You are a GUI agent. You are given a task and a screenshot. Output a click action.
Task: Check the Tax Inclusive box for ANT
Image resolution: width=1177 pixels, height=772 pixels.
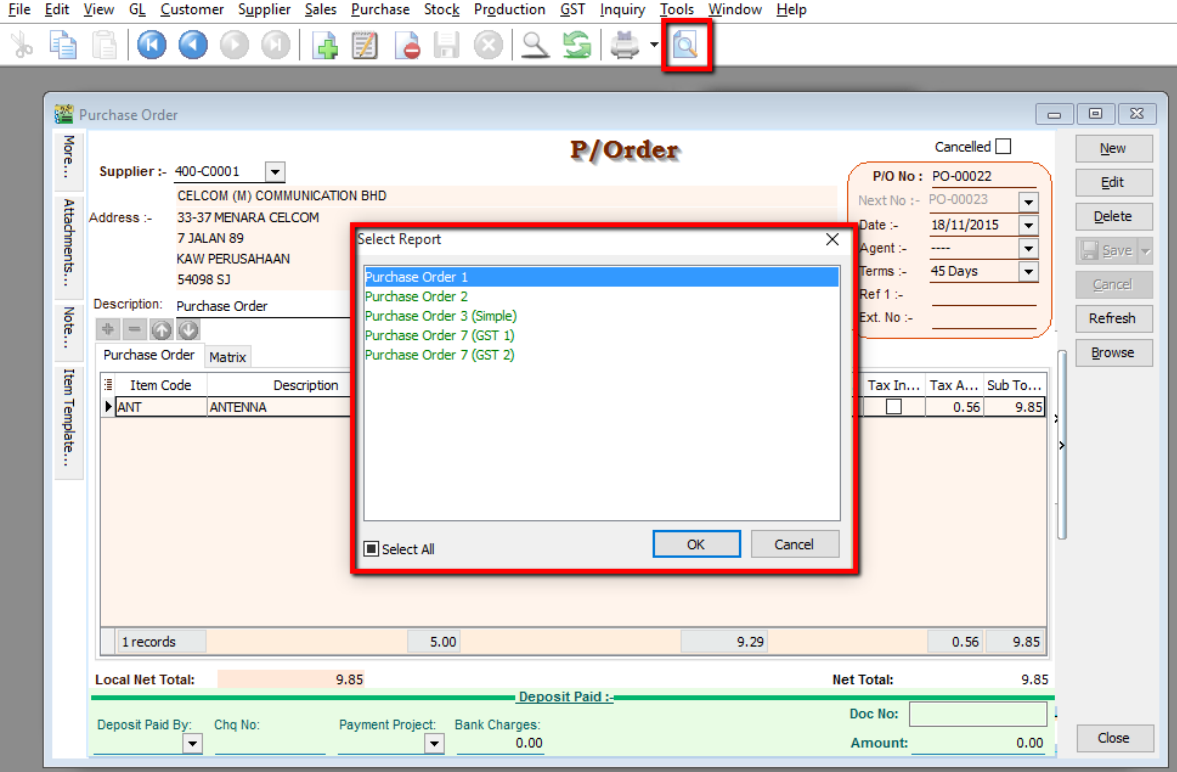coord(894,407)
